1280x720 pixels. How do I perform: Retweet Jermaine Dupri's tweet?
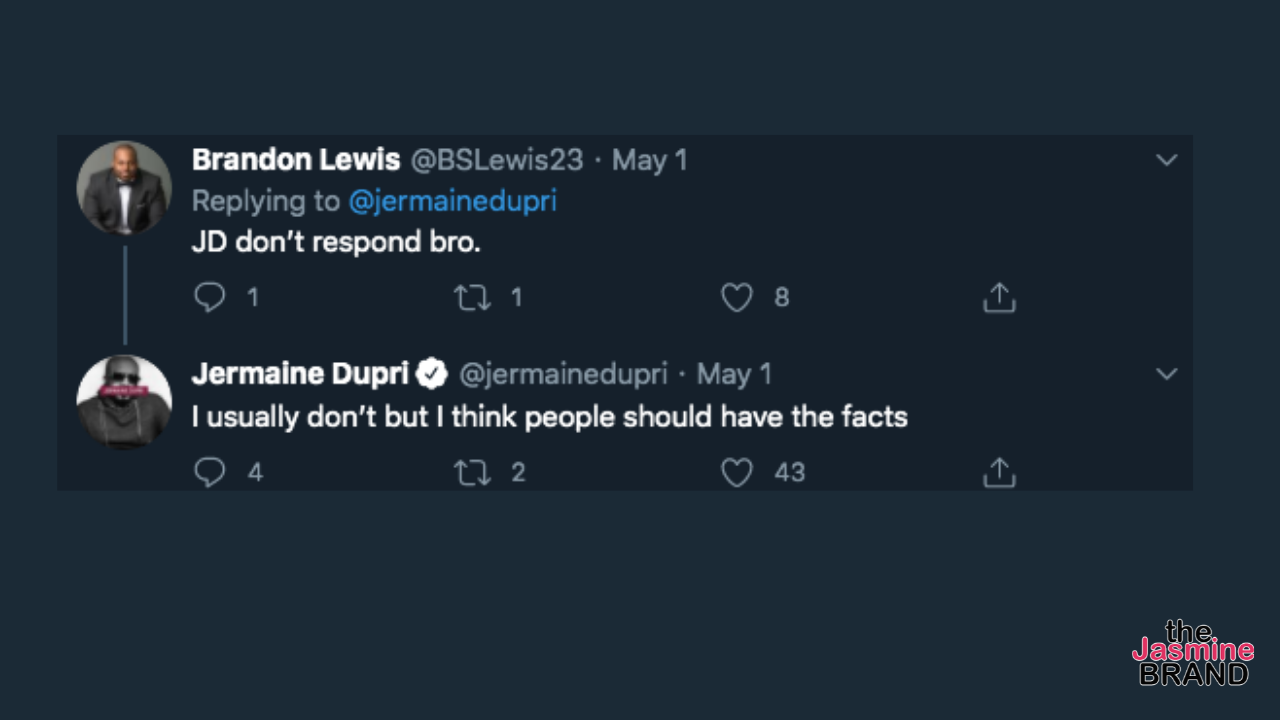pos(472,472)
